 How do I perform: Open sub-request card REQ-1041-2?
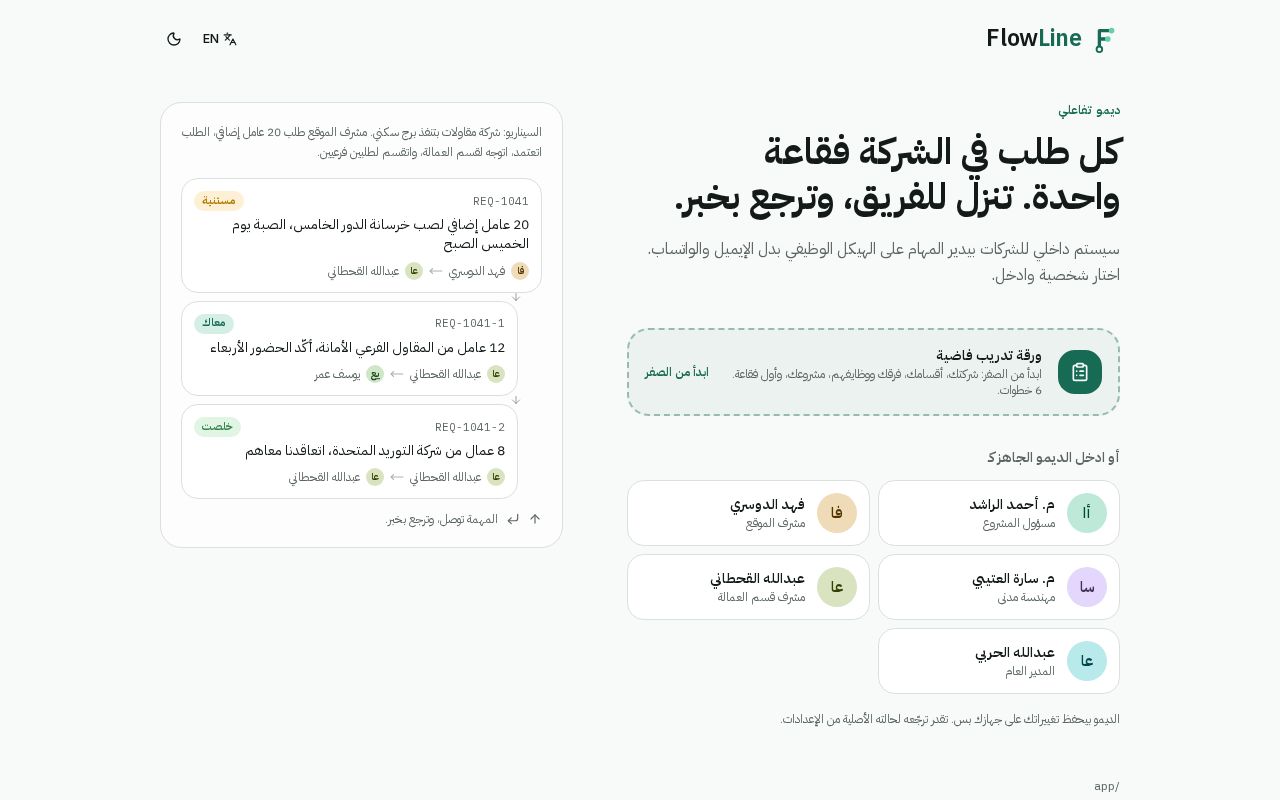349,451
